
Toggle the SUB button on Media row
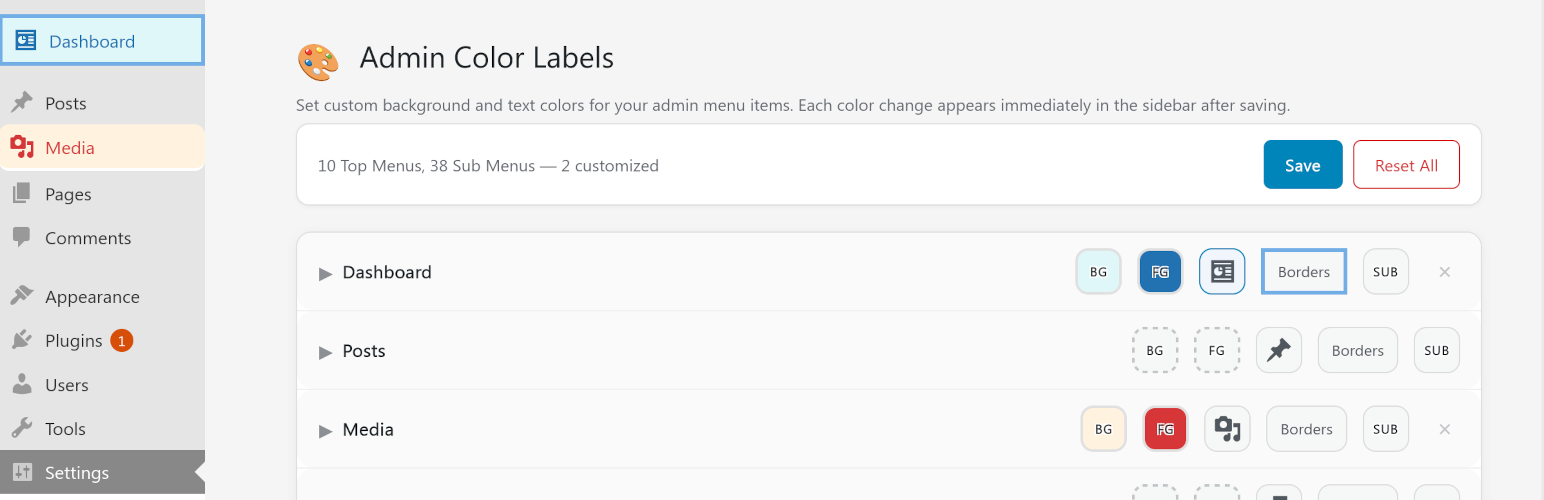coord(1386,429)
